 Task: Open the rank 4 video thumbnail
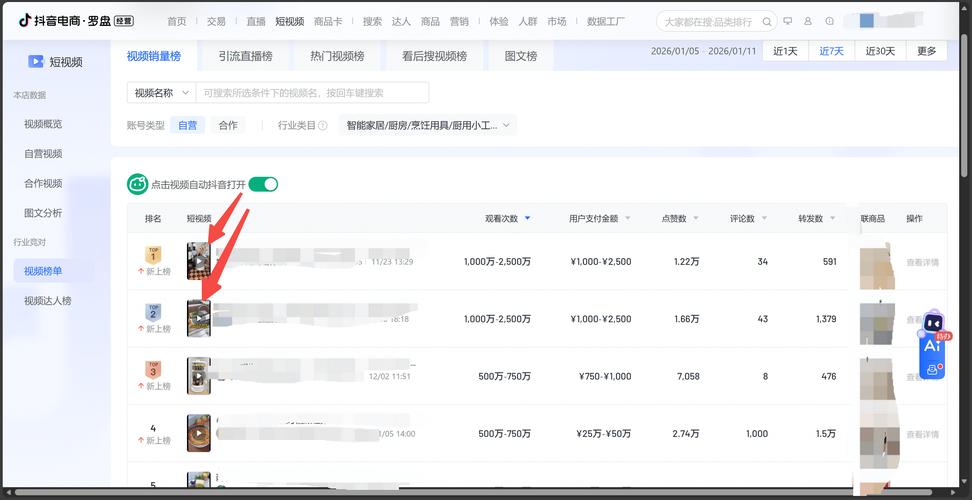(198, 433)
